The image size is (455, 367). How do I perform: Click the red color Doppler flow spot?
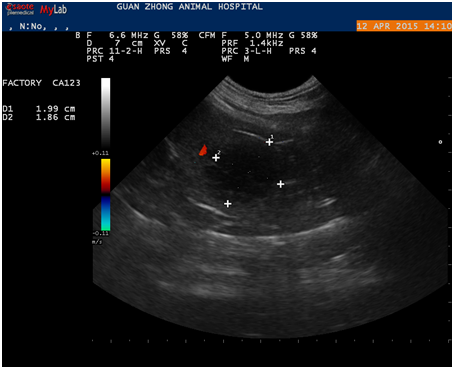coord(203,150)
